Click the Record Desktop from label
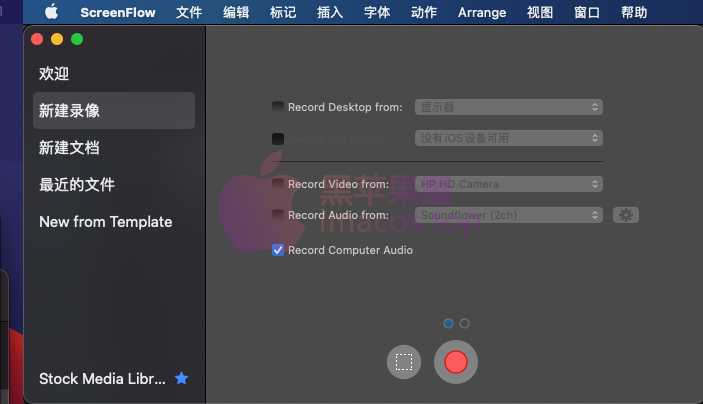 point(345,107)
